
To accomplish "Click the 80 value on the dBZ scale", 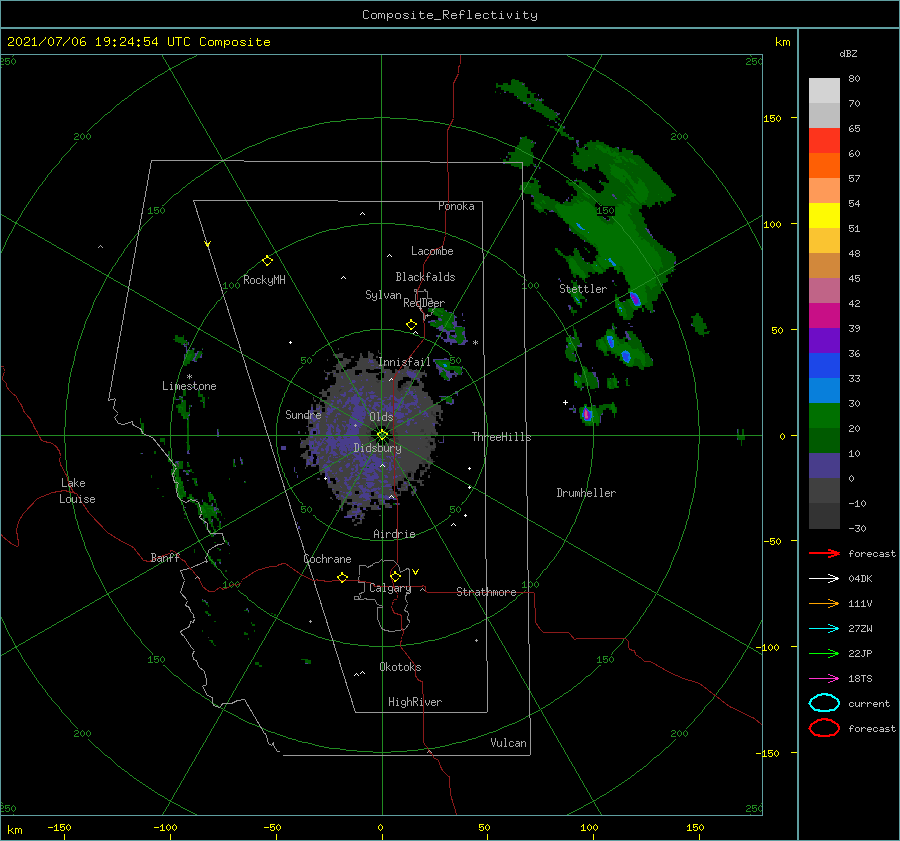I will [854, 79].
